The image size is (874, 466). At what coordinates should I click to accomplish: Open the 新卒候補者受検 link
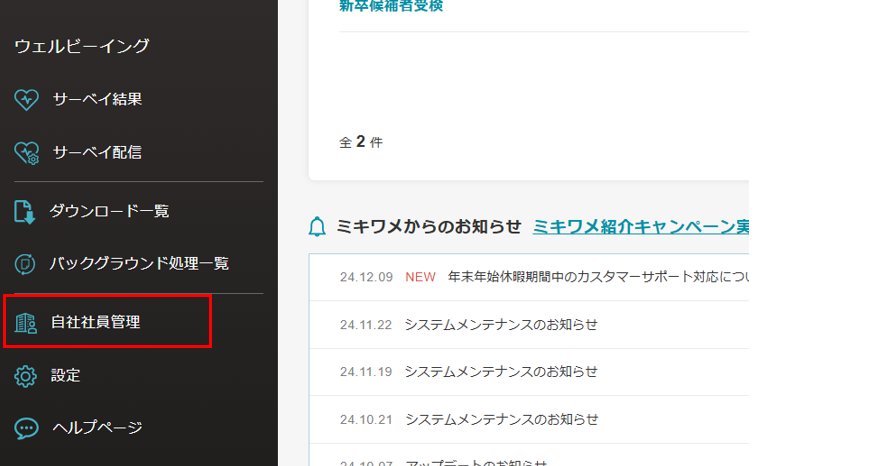coord(391,6)
